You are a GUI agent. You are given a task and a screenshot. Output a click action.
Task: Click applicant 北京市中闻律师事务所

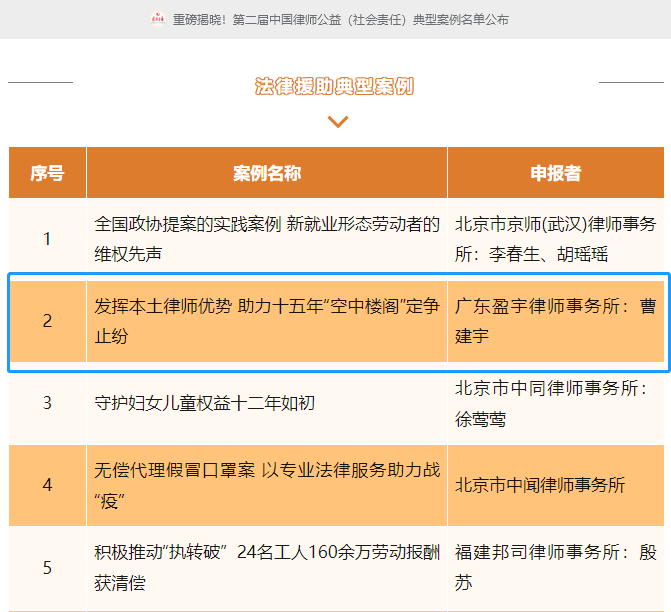point(540,485)
